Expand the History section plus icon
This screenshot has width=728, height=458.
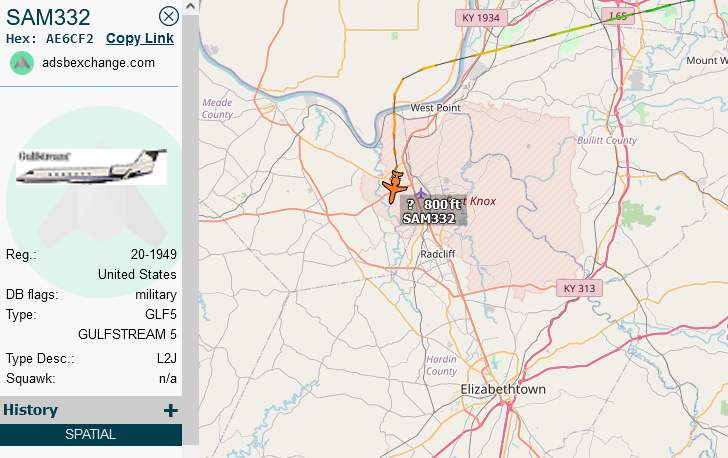170,410
